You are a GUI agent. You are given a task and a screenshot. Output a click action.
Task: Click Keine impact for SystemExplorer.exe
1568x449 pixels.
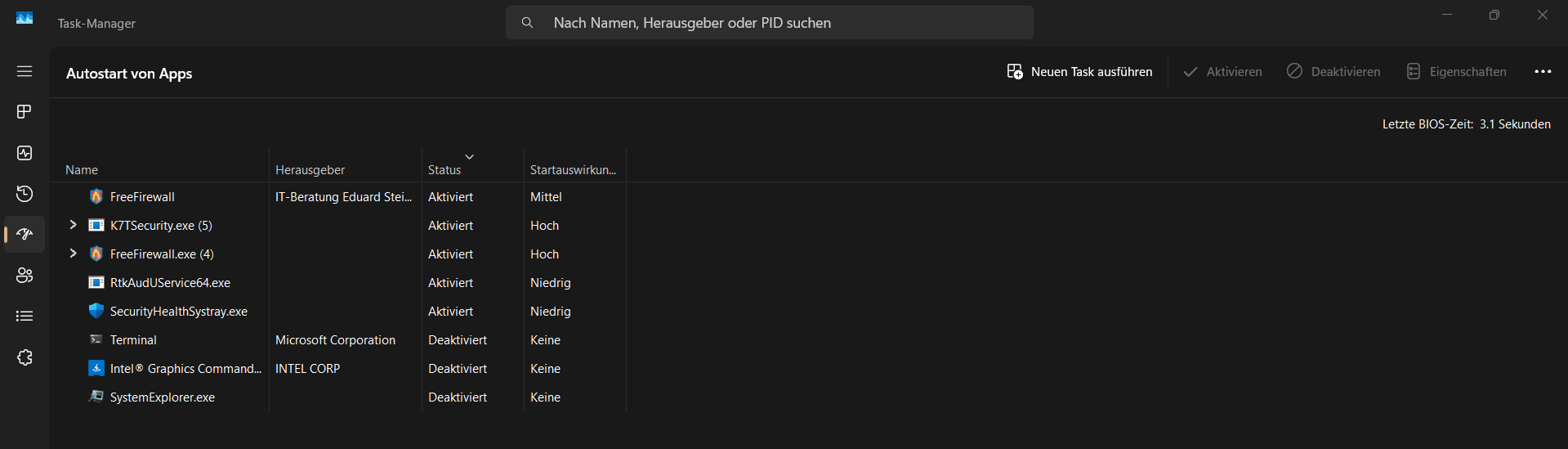545,397
